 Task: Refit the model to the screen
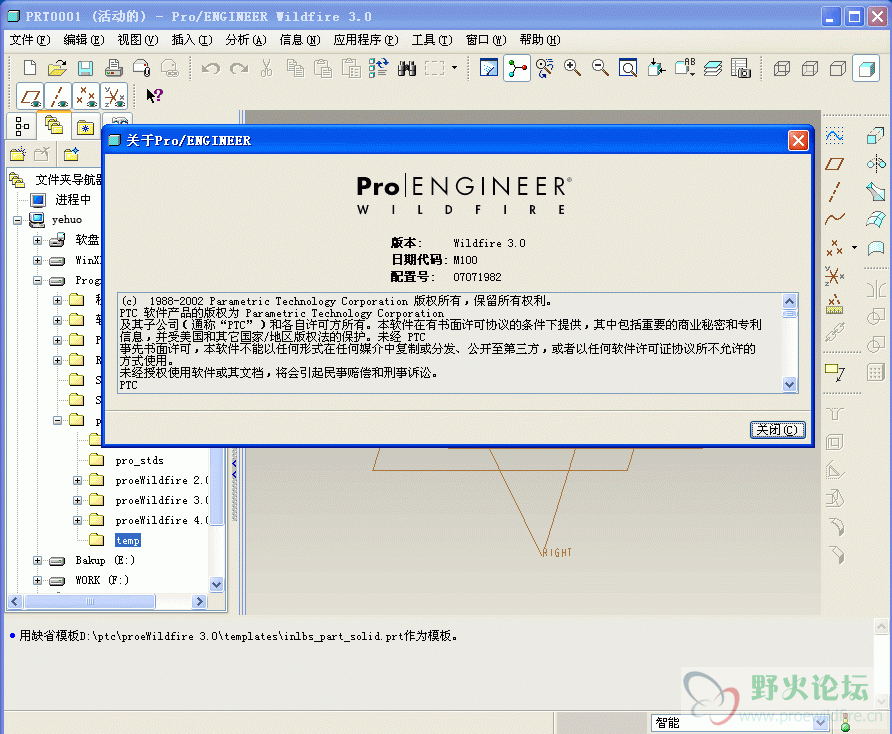tap(628, 68)
